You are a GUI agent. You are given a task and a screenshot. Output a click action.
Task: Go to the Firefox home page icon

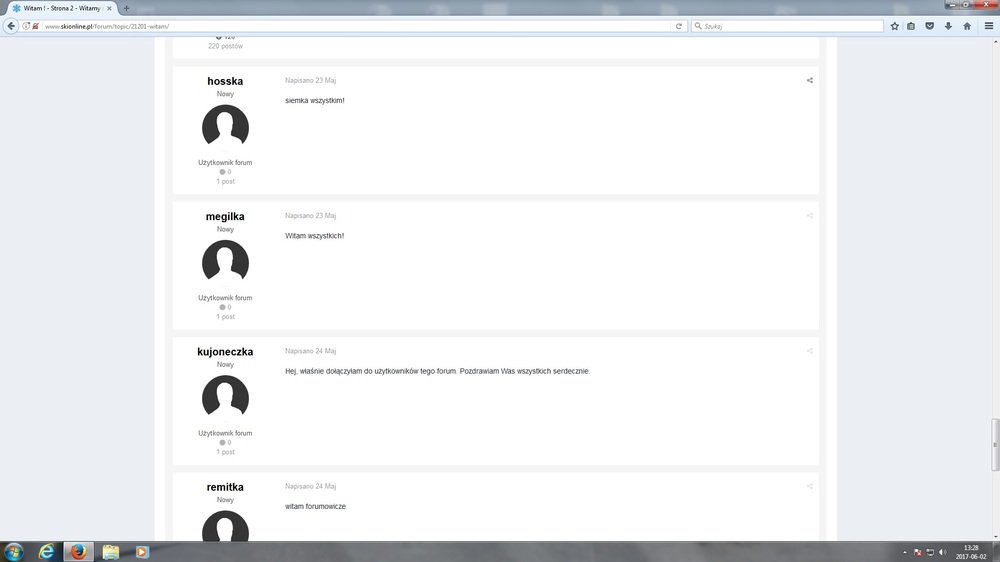point(967,26)
